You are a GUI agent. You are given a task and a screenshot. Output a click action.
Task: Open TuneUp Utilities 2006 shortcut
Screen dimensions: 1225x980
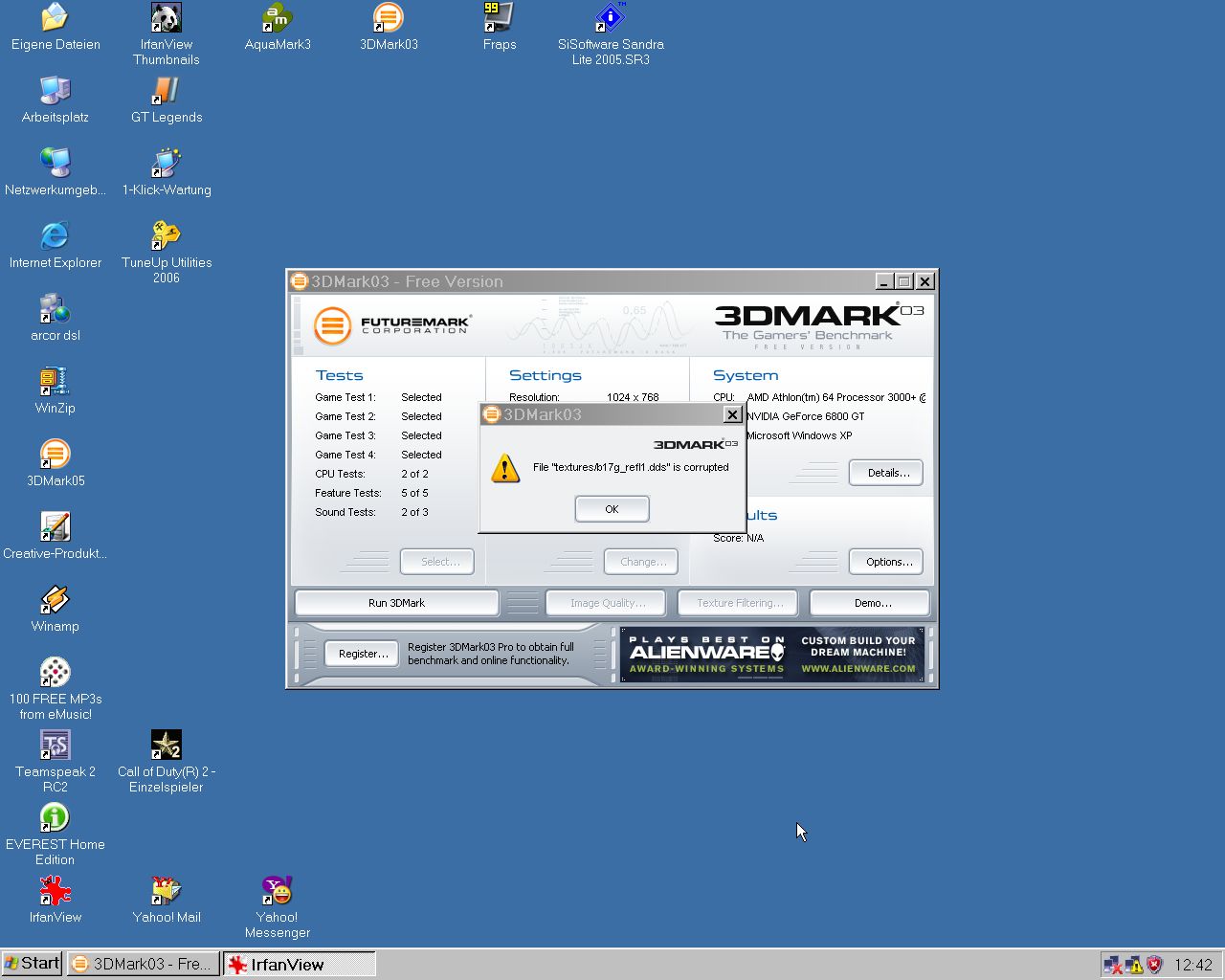point(167,253)
